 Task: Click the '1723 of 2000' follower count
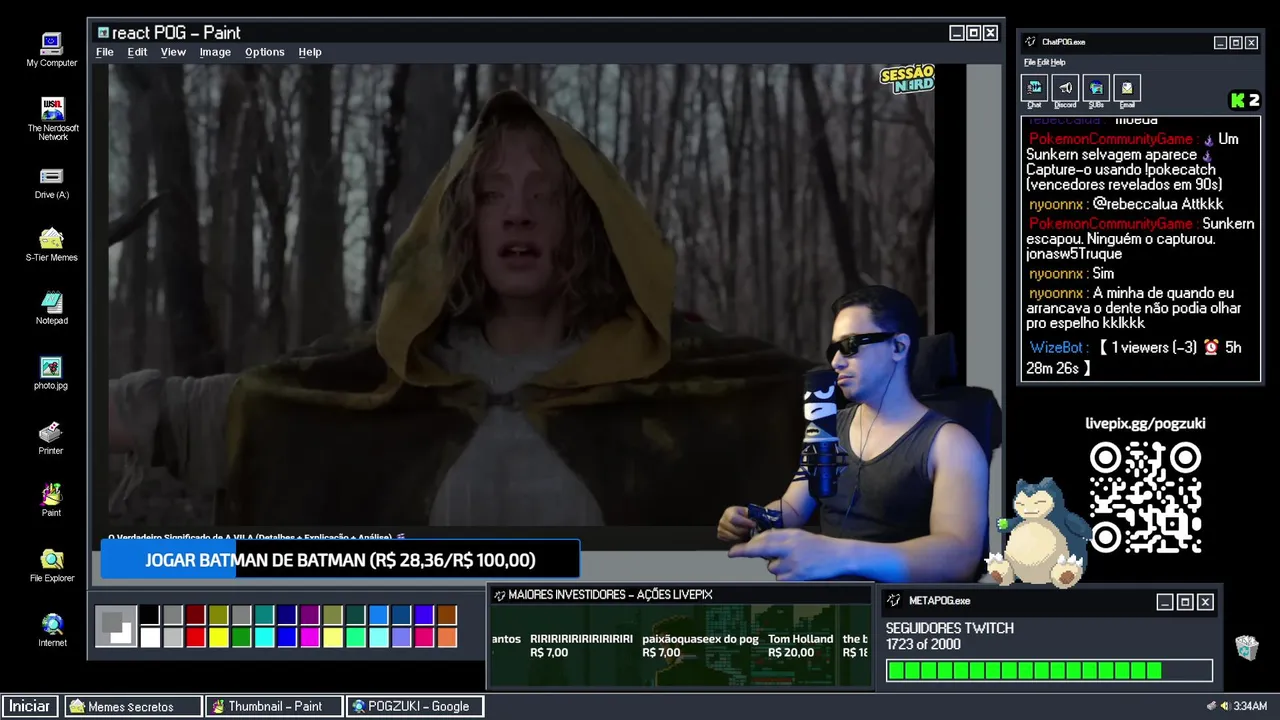(x=923, y=645)
